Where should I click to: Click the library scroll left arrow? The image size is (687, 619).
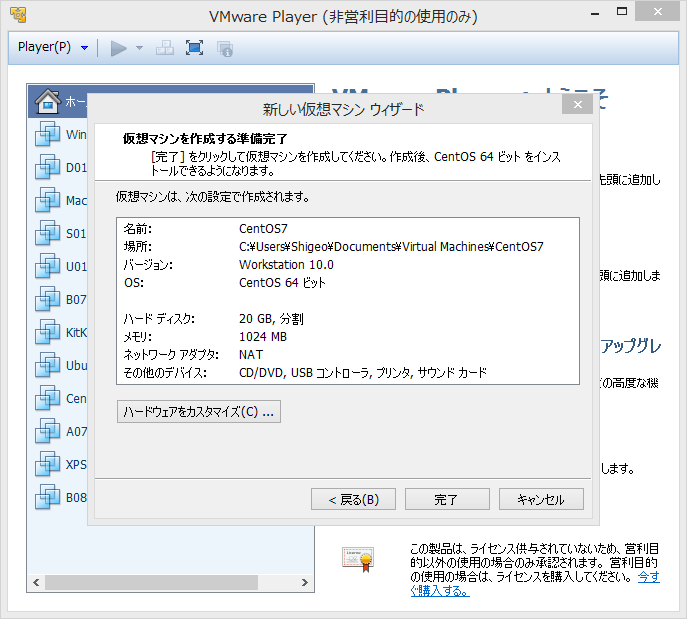click(x=36, y=583)
